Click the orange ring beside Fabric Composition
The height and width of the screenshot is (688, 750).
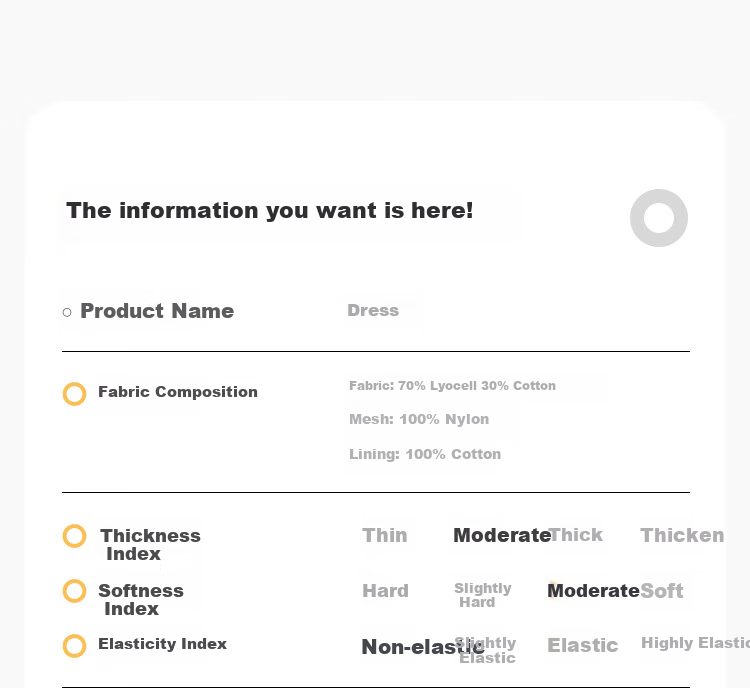tap(74, 394)
